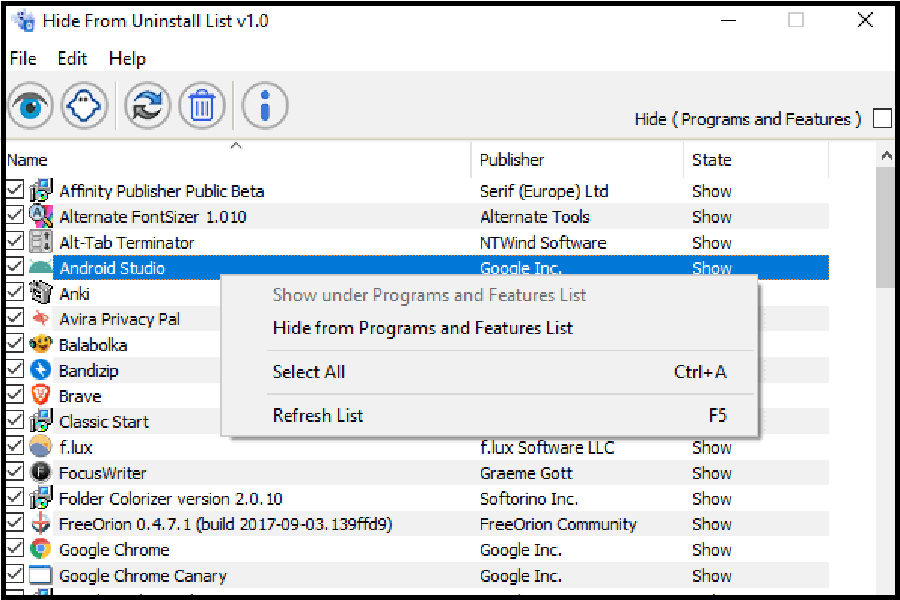This screenshot has width=900, height=600.
Task: Open the info (about) toolbar icon
Action: pyautogui.click(x=265, y=105)
